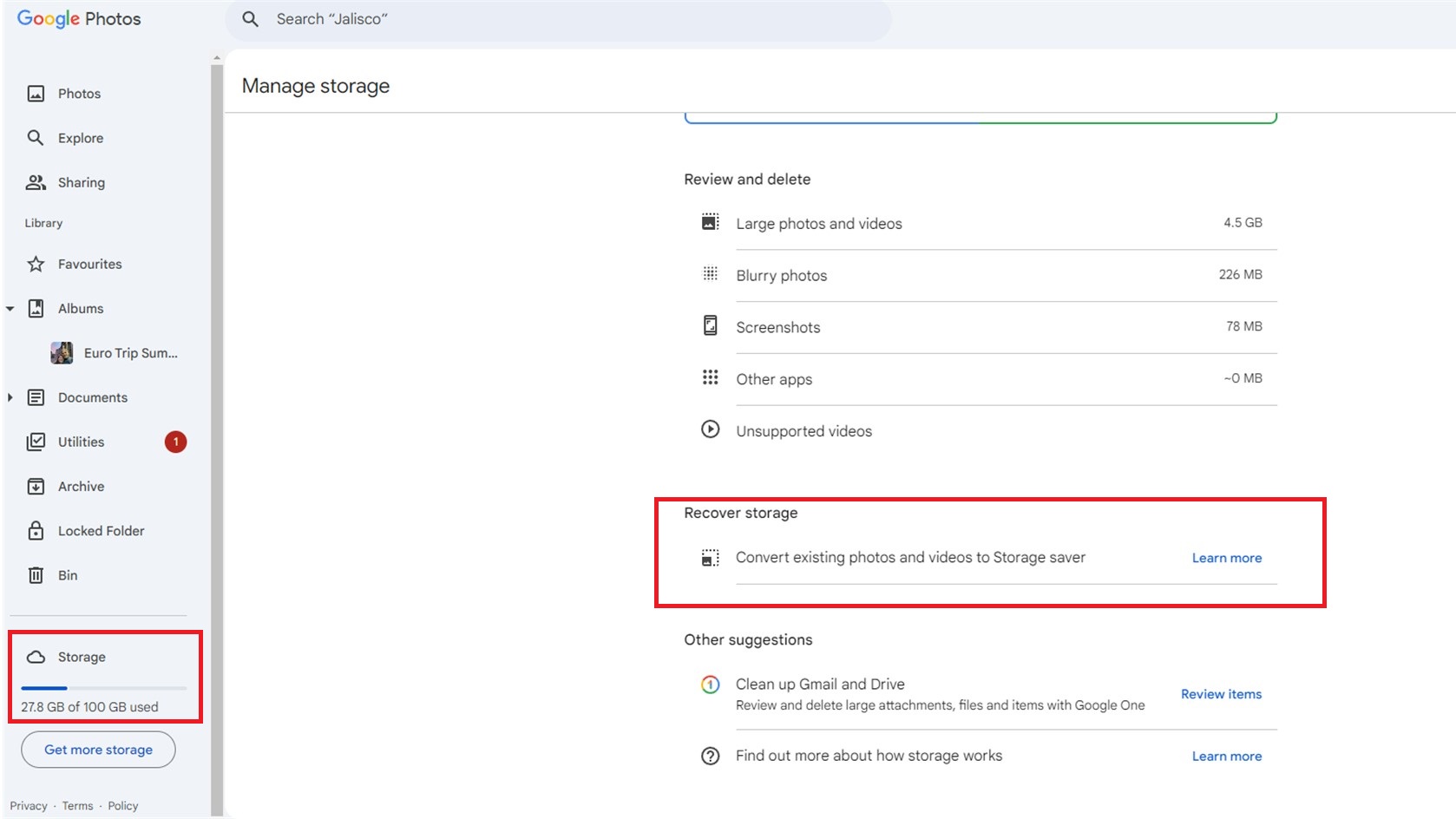Open the Sharing people icon
The image size is (1456, 819).
tap(36, 182)
